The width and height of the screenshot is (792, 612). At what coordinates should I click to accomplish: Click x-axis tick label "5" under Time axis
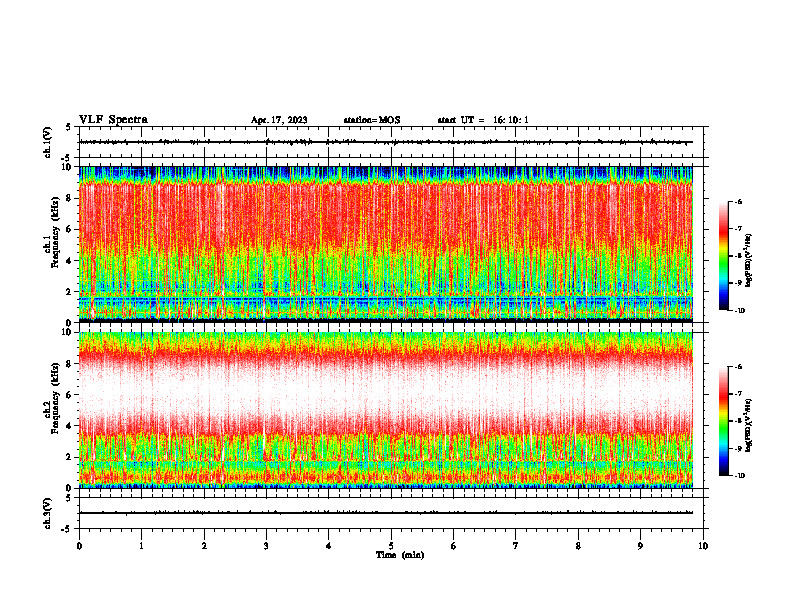(x=391, y=546)
